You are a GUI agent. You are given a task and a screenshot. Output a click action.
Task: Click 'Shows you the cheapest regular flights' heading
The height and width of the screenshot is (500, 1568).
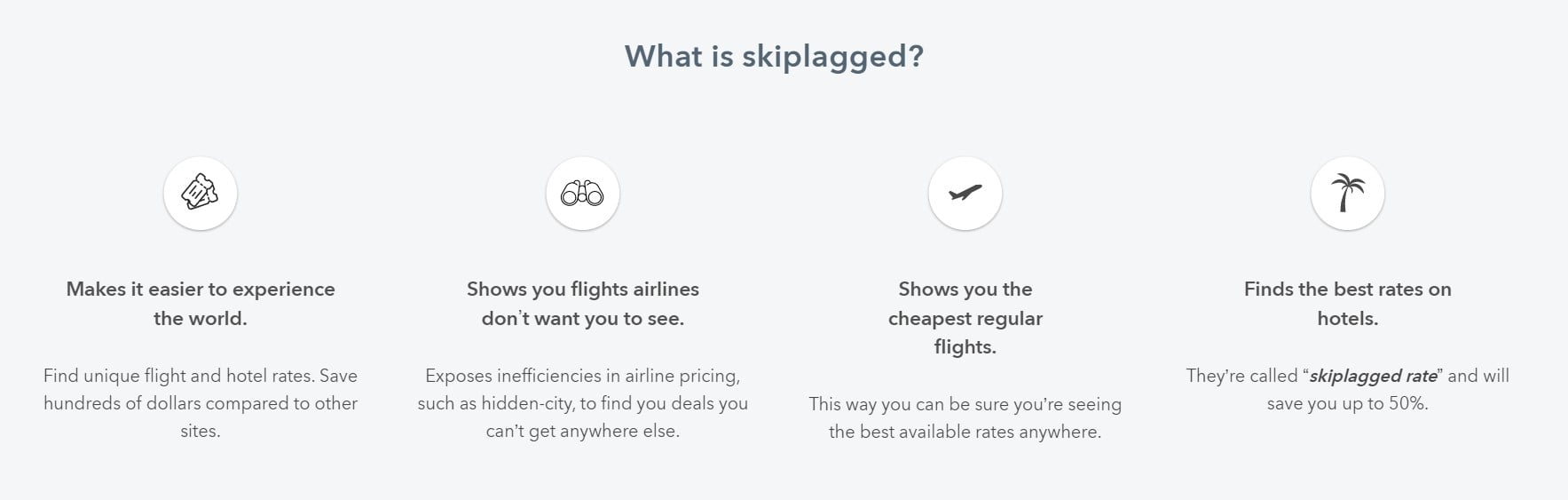(965, 318)
